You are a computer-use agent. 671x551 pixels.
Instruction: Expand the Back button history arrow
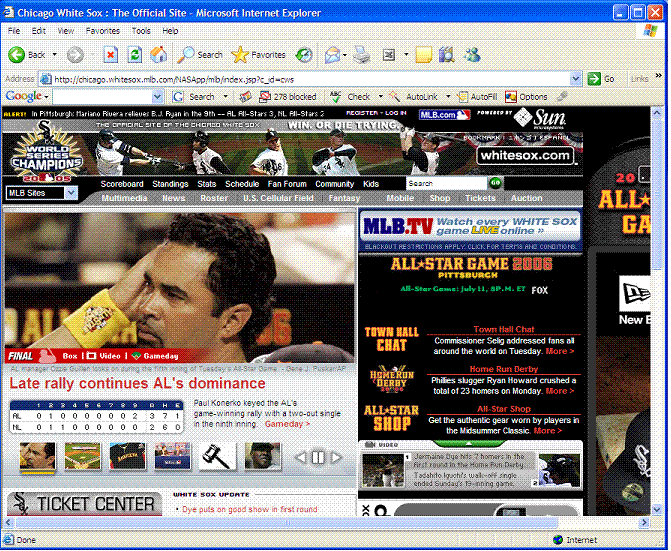click(x=53, y=55)
